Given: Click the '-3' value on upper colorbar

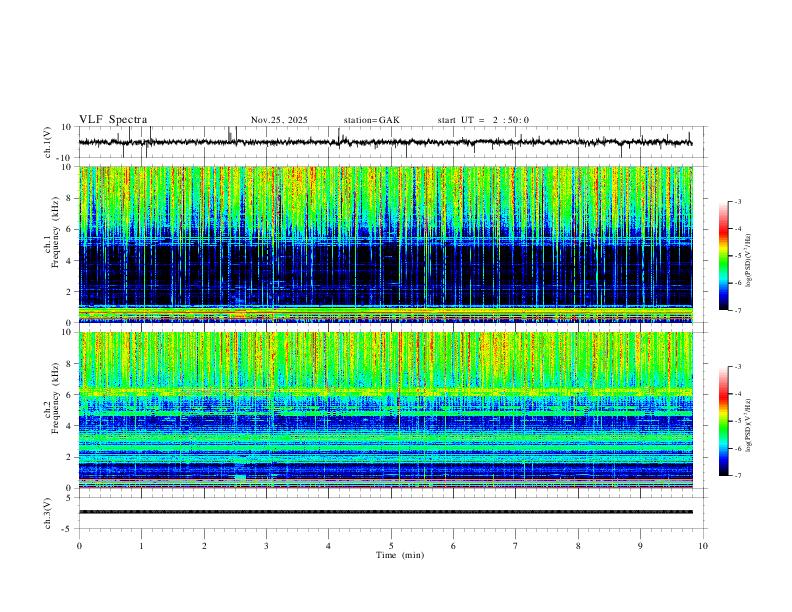Looking at the screenshot, I should pyautogui.click(x=737, y=201).
